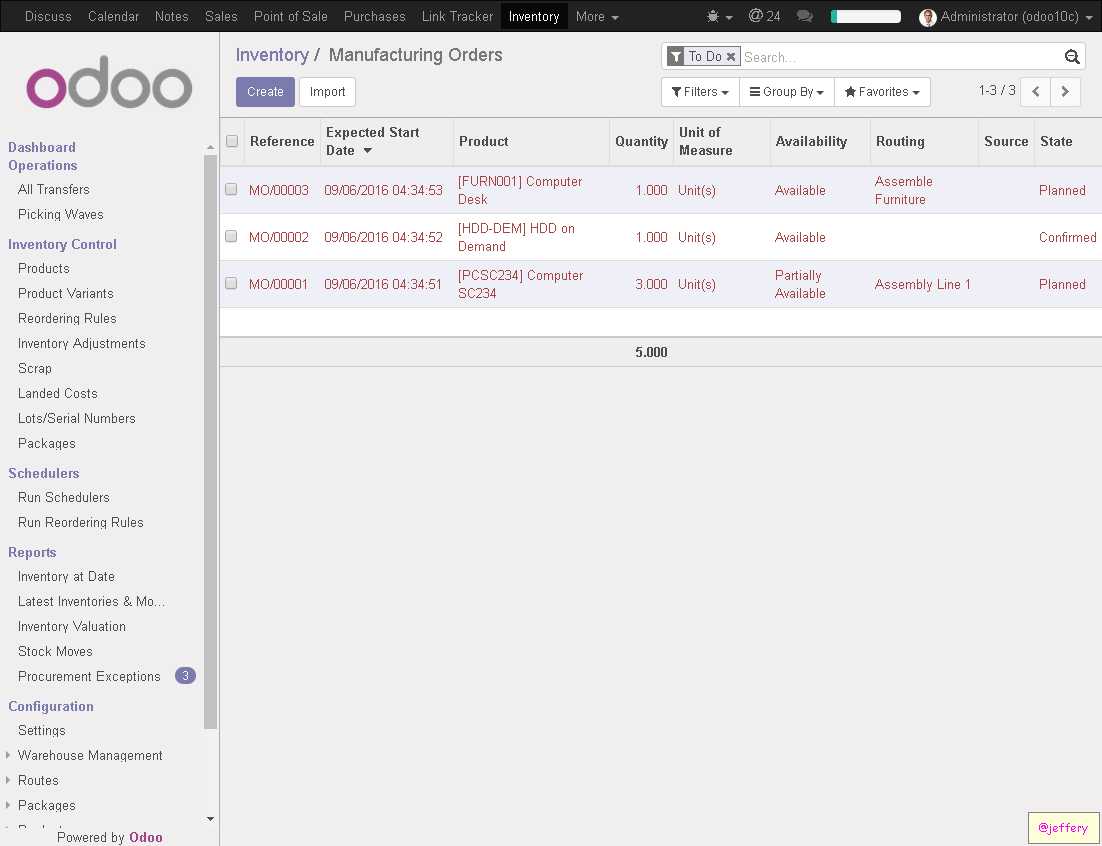Click the Odoo link in footer
Screen dimensions: 1102x846
tap(145, 837)
